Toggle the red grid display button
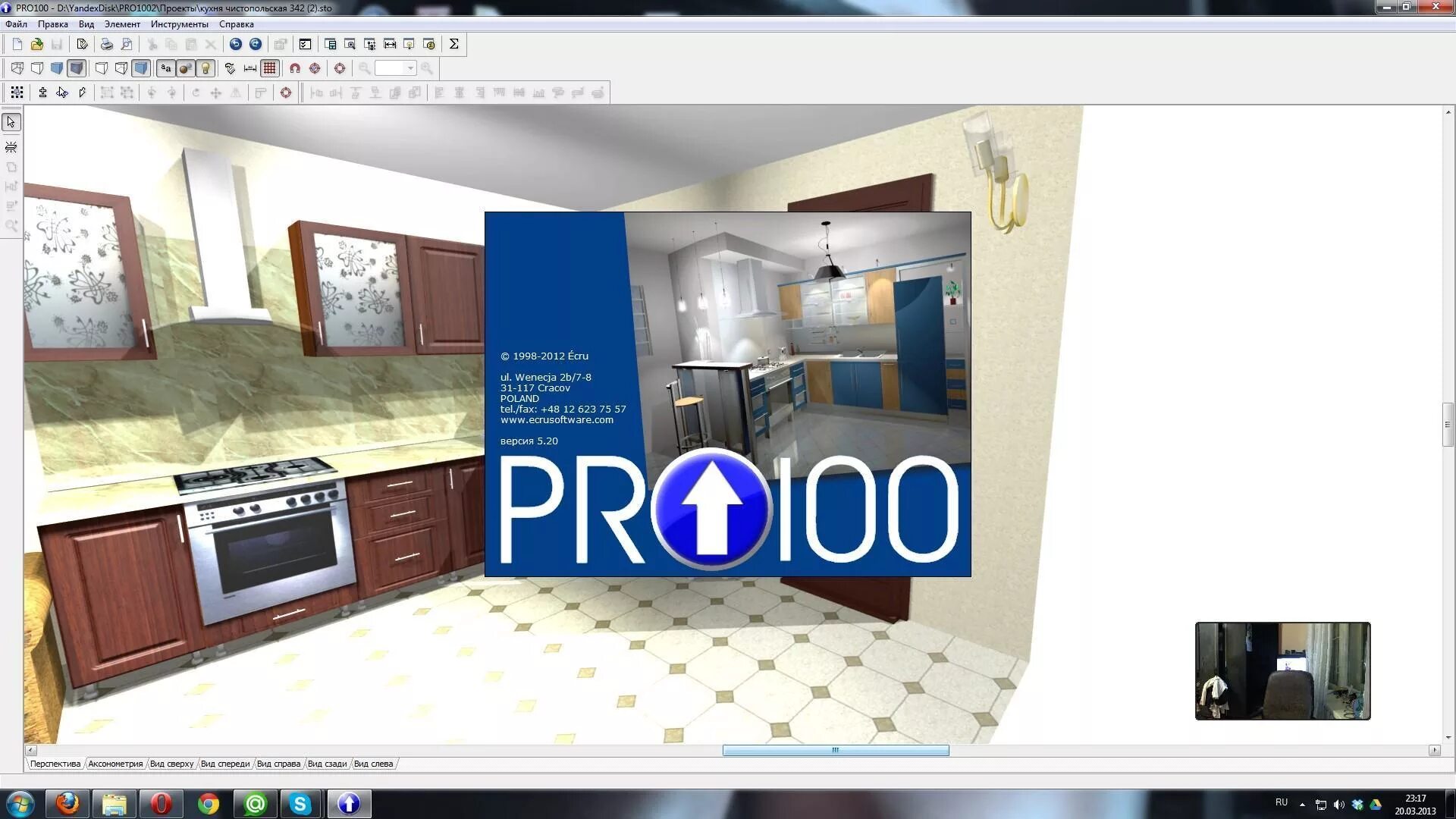The height and width of the screenshot is (819, 1456). click(x=269, y=68)
